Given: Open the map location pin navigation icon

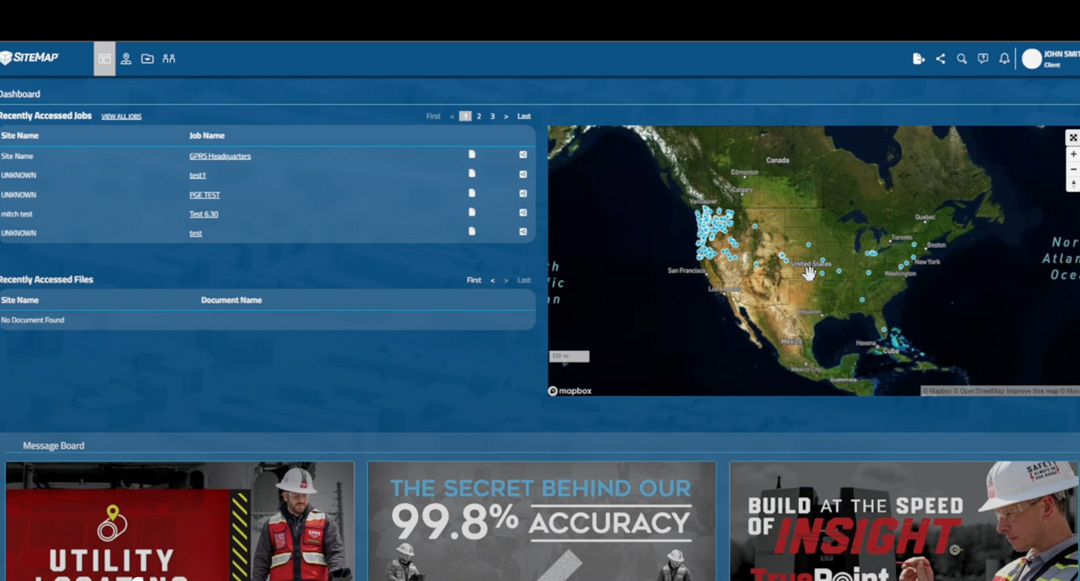Looking at the screenshot, I should pyautogui.click(x=126, y=59).
